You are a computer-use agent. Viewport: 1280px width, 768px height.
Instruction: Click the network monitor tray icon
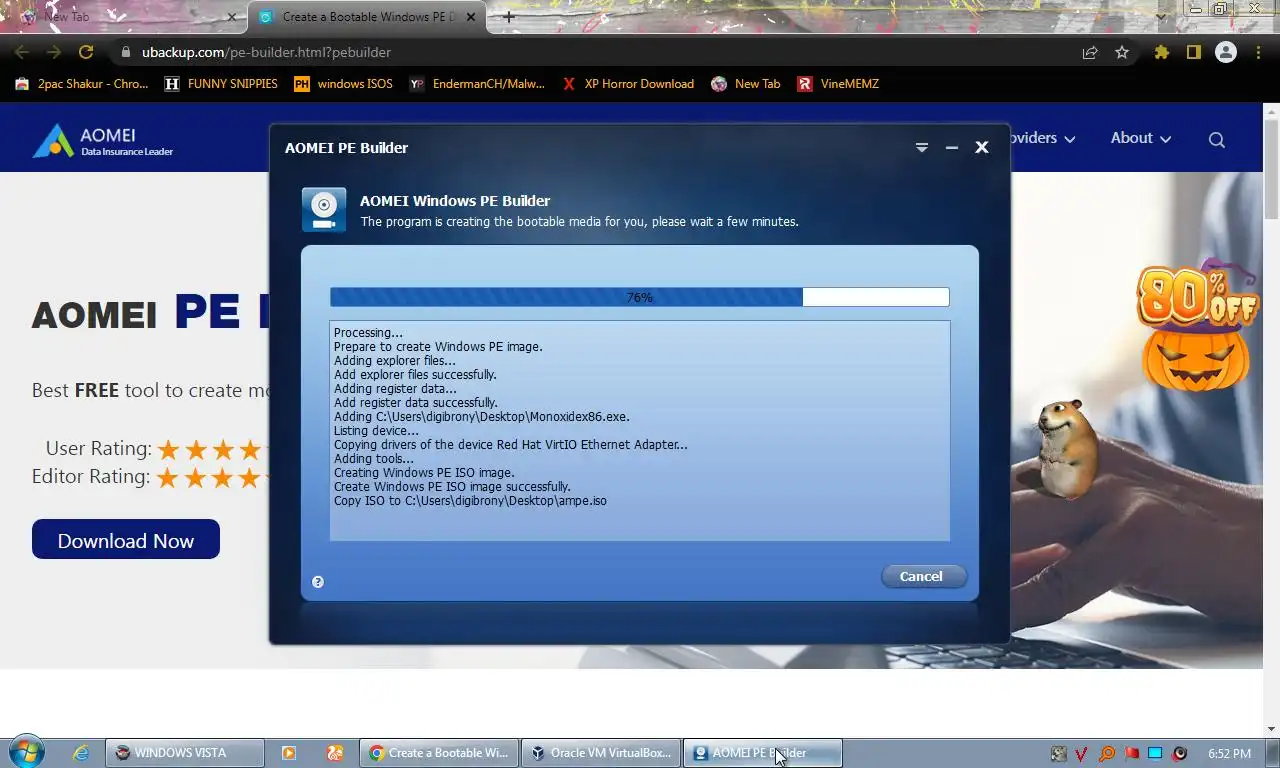pos(1155,753)
